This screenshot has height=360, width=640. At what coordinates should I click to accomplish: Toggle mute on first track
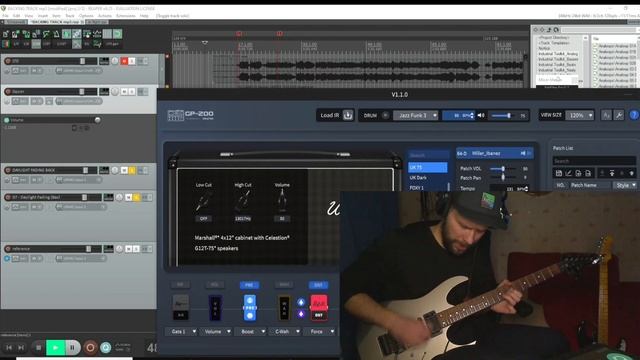tap(124, 61)
